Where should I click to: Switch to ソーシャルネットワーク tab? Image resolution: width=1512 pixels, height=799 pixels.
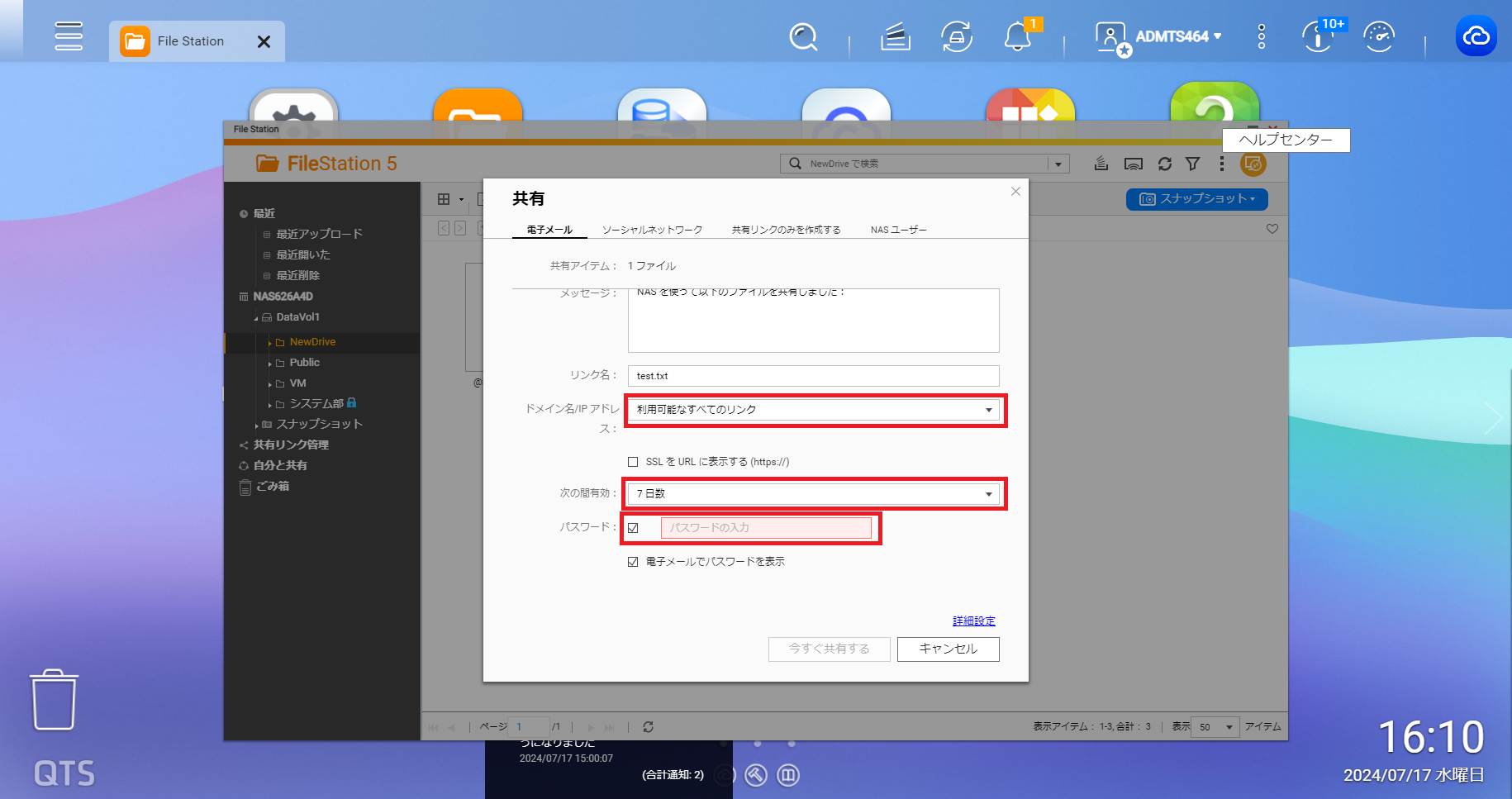point(652,230)
